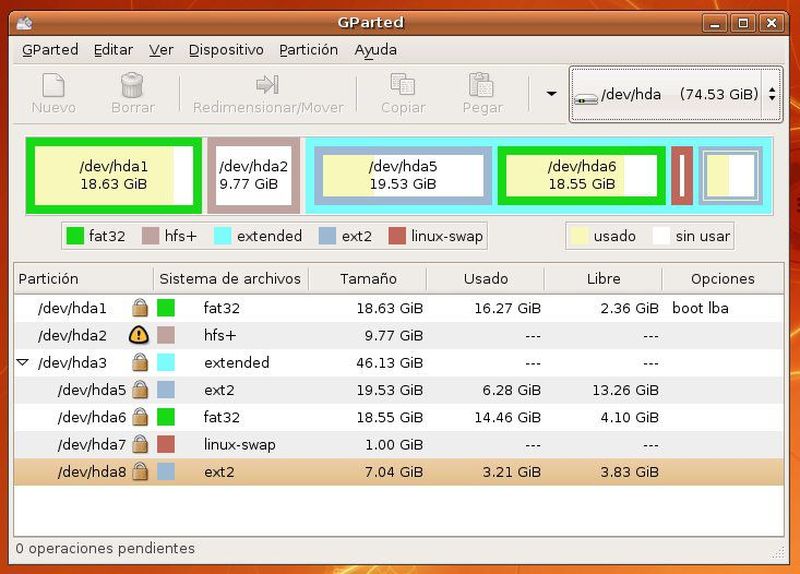
Task: Click the Sistema de archivos column header
Action: click(x=230, y=279)
